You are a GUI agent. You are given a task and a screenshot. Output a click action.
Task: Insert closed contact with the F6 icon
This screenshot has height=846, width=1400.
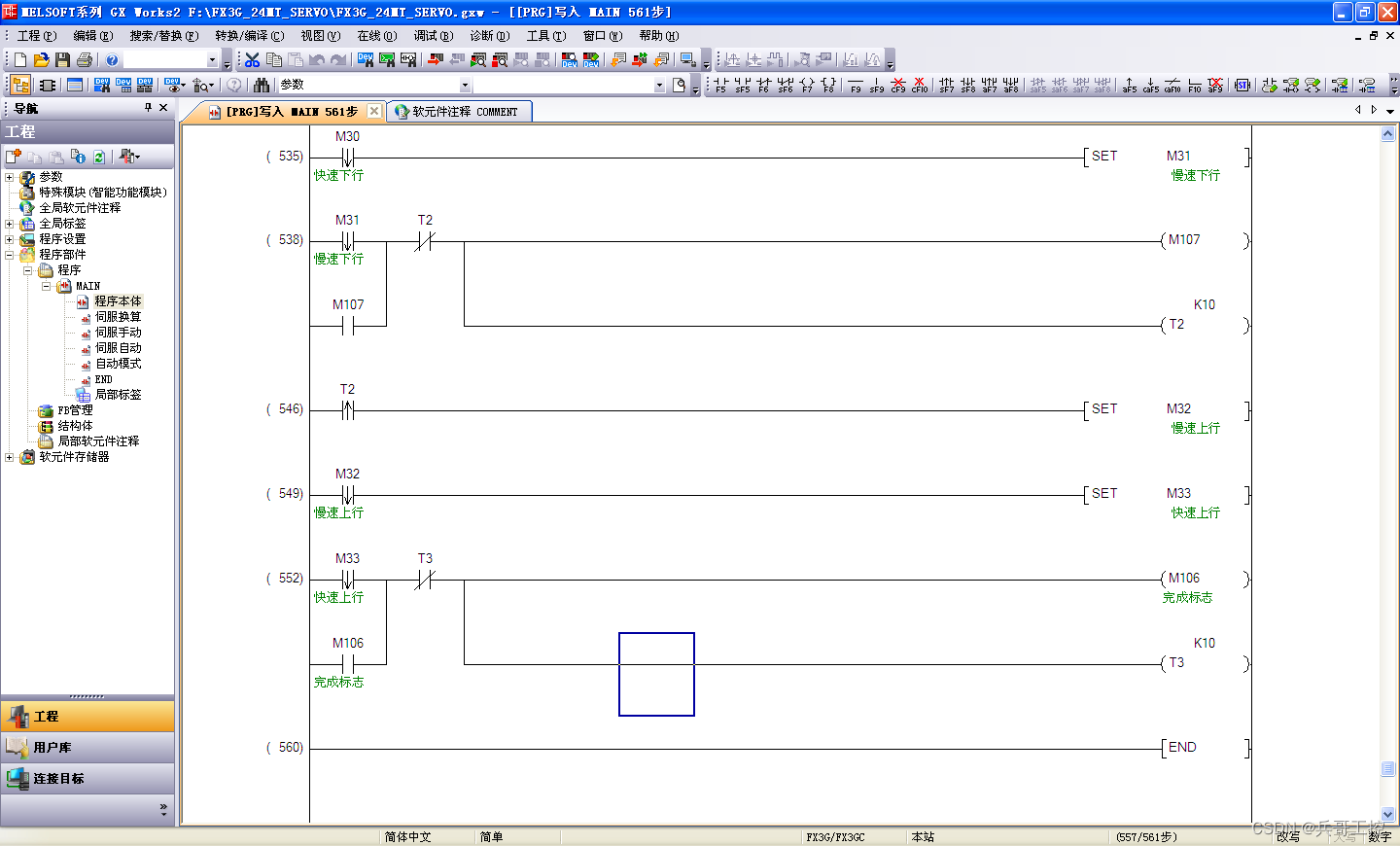[x=764, y=85]
